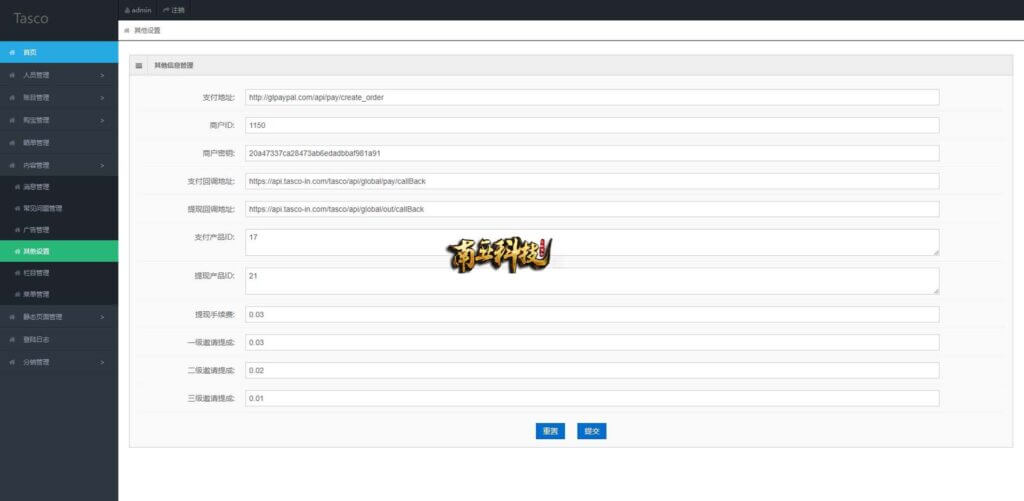Image resolution: width=1024 pixels, height=501 pixels.
Task: Click the 重置 reset button
Action: click(x=550, y=431)
